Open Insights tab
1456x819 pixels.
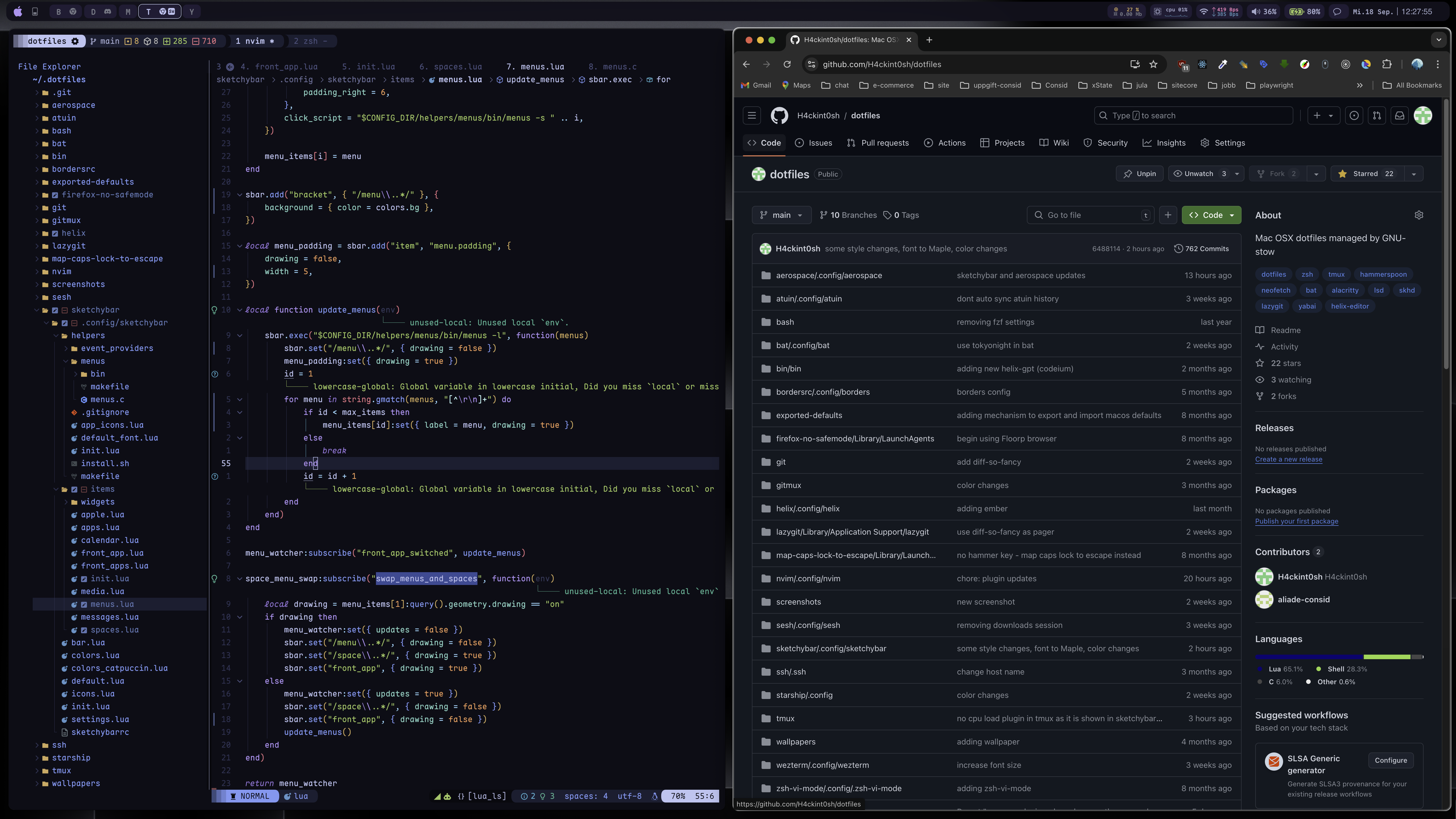1164,143
